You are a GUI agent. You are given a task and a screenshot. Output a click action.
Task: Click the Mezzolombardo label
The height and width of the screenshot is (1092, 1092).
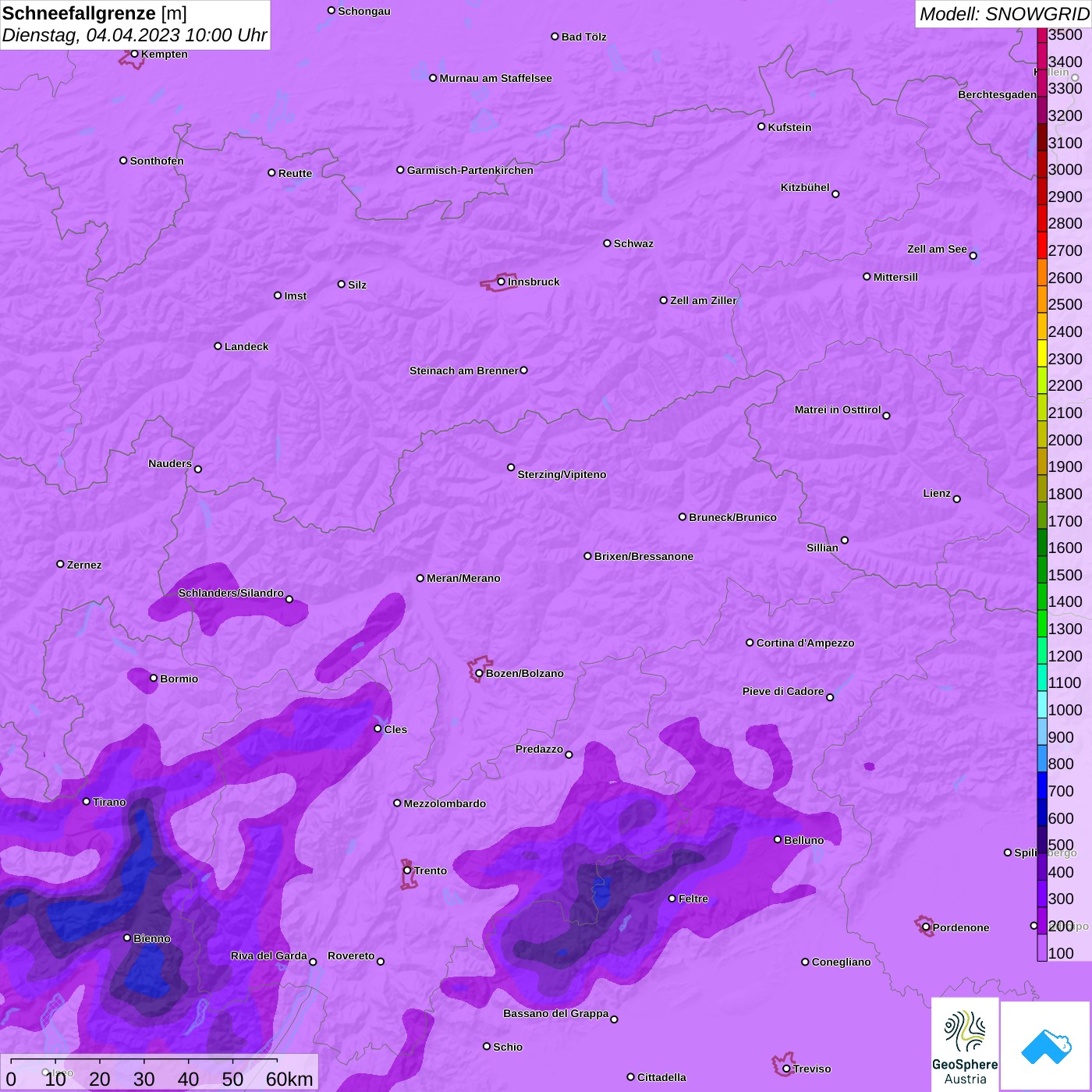(445, 803)
